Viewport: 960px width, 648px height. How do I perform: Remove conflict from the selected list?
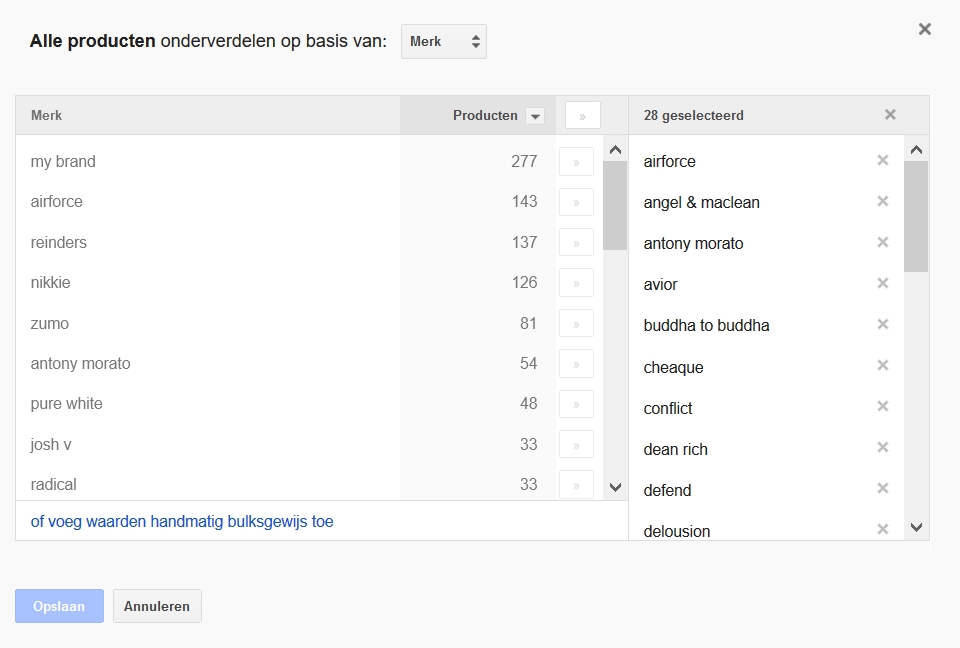882,407
